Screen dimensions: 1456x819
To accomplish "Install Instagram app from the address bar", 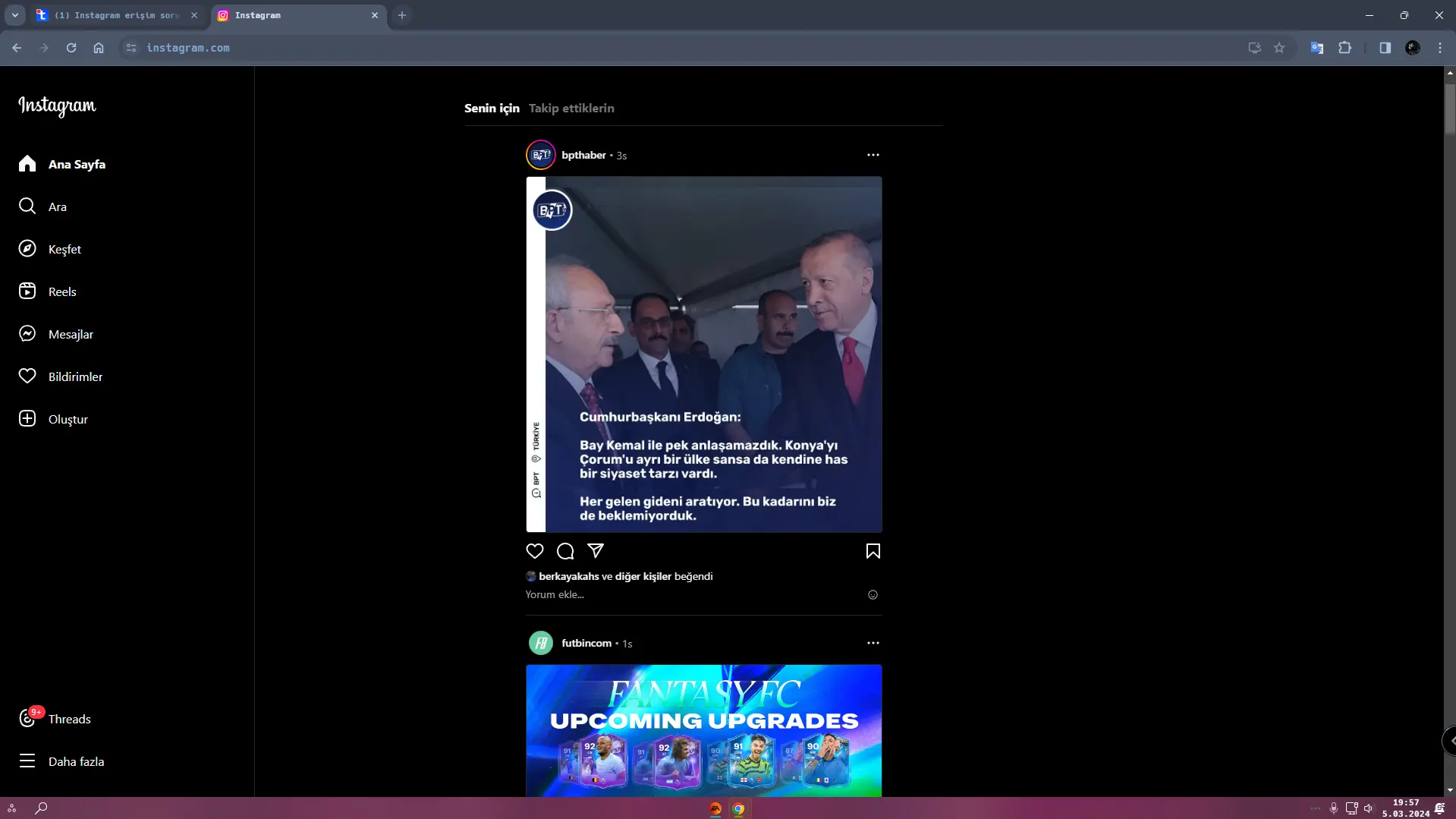I will 1254,48.
